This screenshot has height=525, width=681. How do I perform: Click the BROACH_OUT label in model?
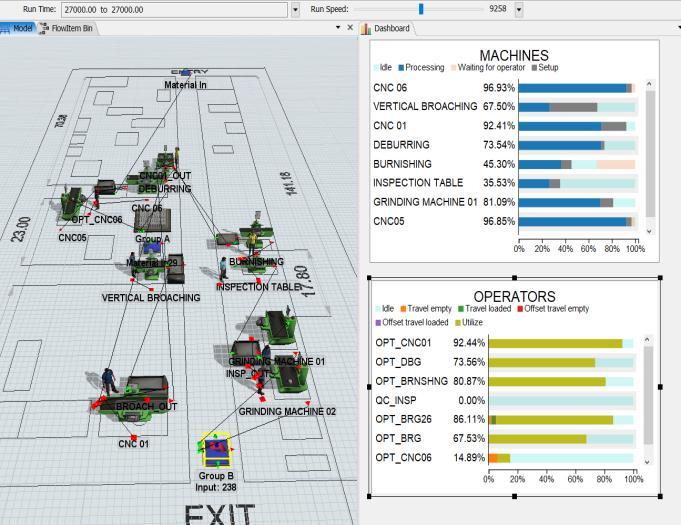146,406
